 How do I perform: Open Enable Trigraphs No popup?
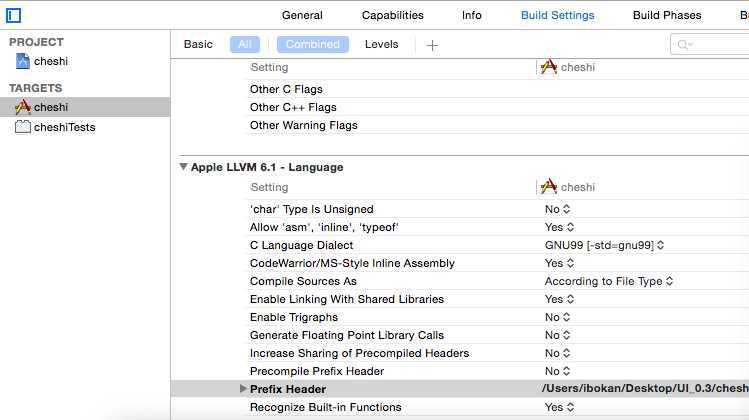(557, 317)
